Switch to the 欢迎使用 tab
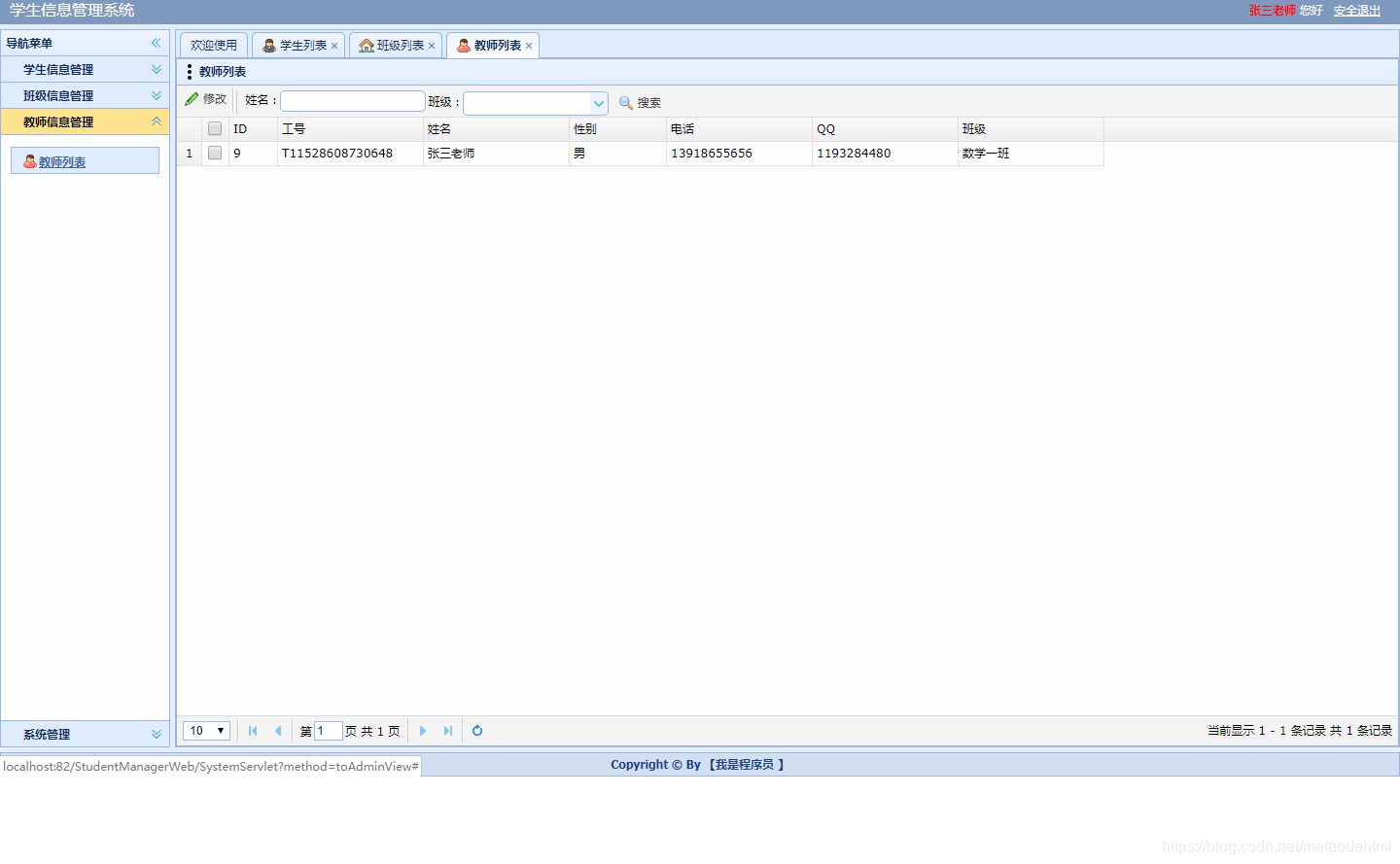 tap(214, 46)
